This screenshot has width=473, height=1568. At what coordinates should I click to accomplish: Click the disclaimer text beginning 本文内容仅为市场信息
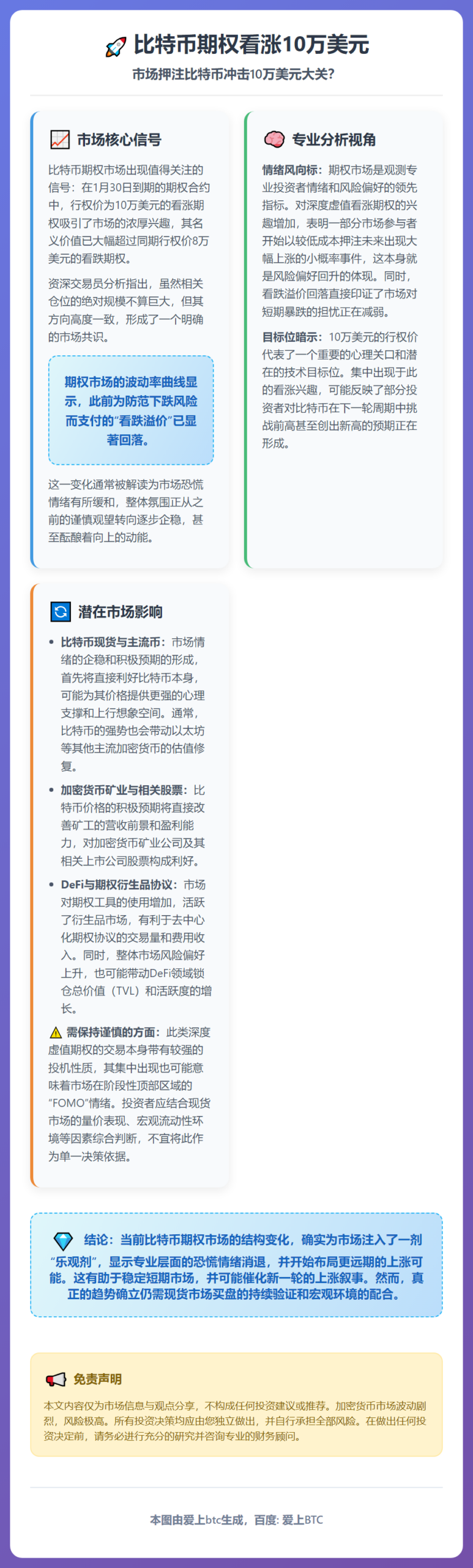coord(235,1421)
